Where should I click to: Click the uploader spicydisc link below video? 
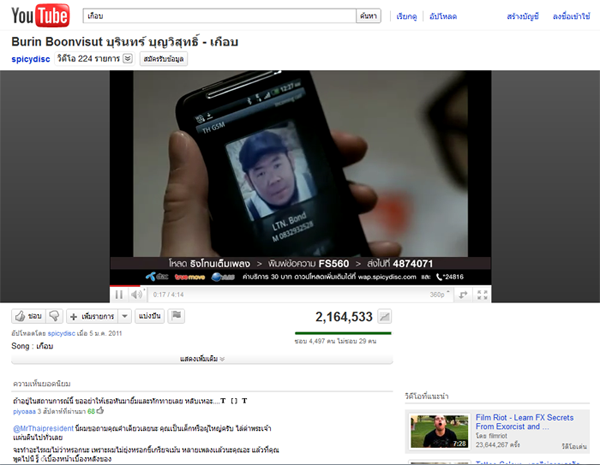(61, 333)
